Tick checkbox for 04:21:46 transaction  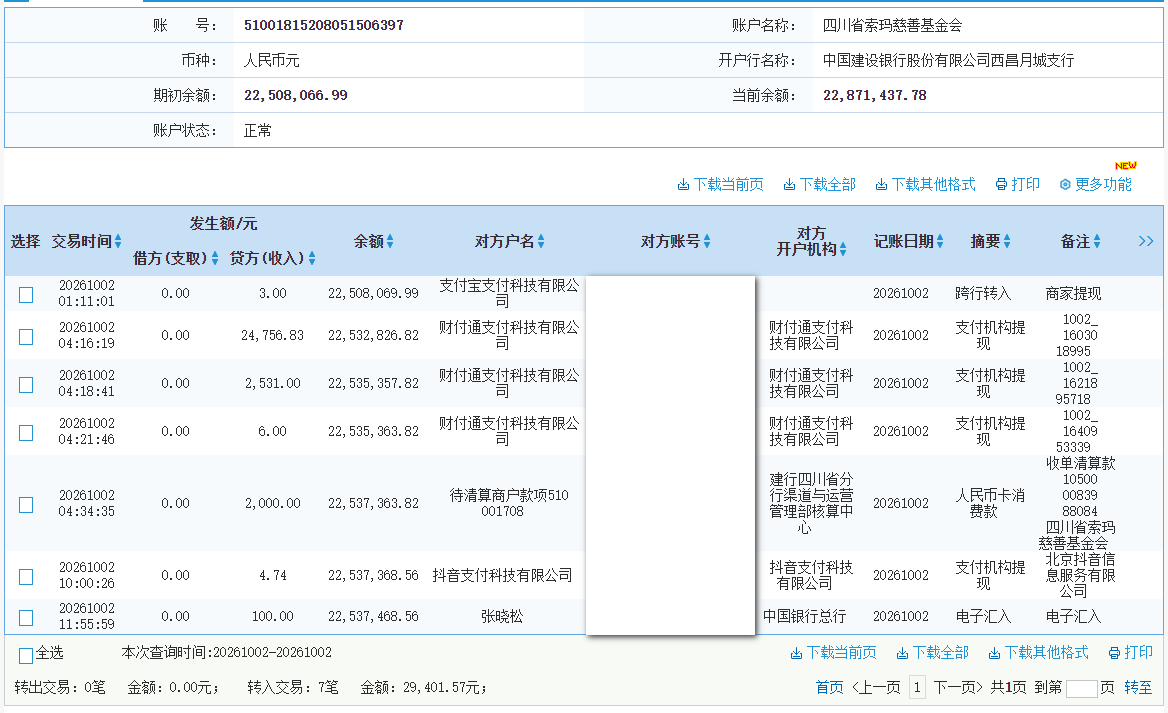(x=26, y=433)
